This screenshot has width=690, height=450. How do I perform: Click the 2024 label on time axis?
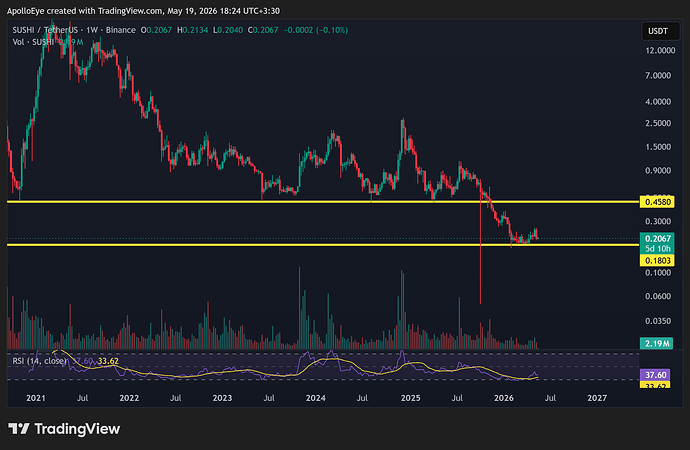pyautogui.click(x=316, y=398)
